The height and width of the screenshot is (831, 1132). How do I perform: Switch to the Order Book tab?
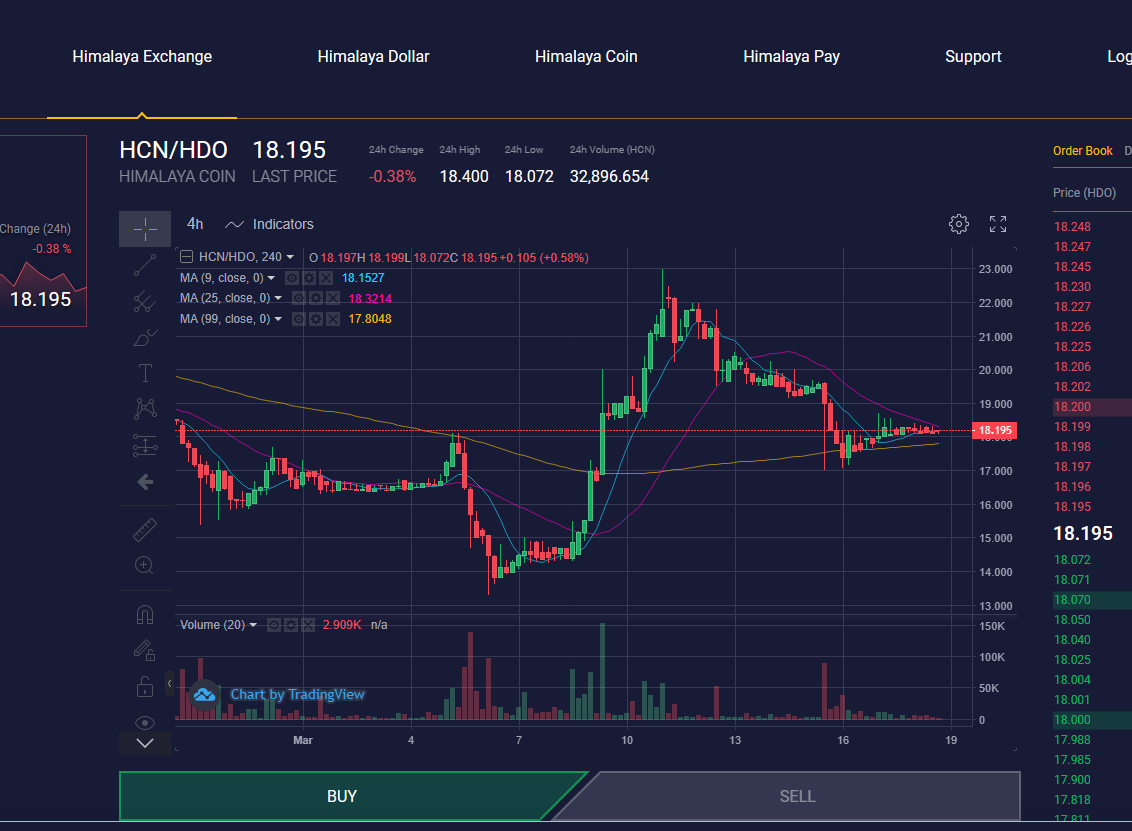point(1082,151)
